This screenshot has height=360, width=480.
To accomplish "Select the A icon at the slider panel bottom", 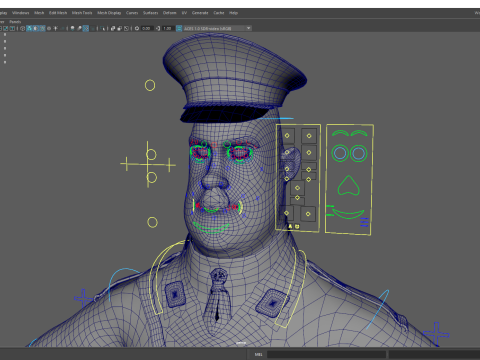I will click(290, 226).
